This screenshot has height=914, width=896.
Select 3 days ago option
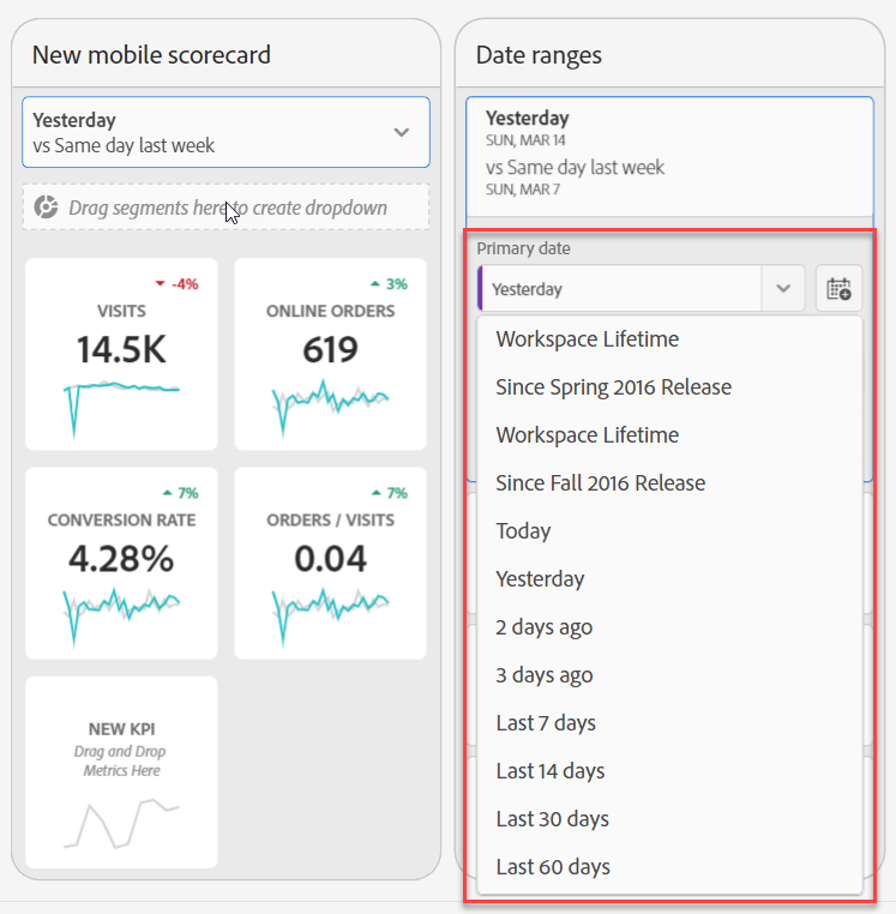669,675
